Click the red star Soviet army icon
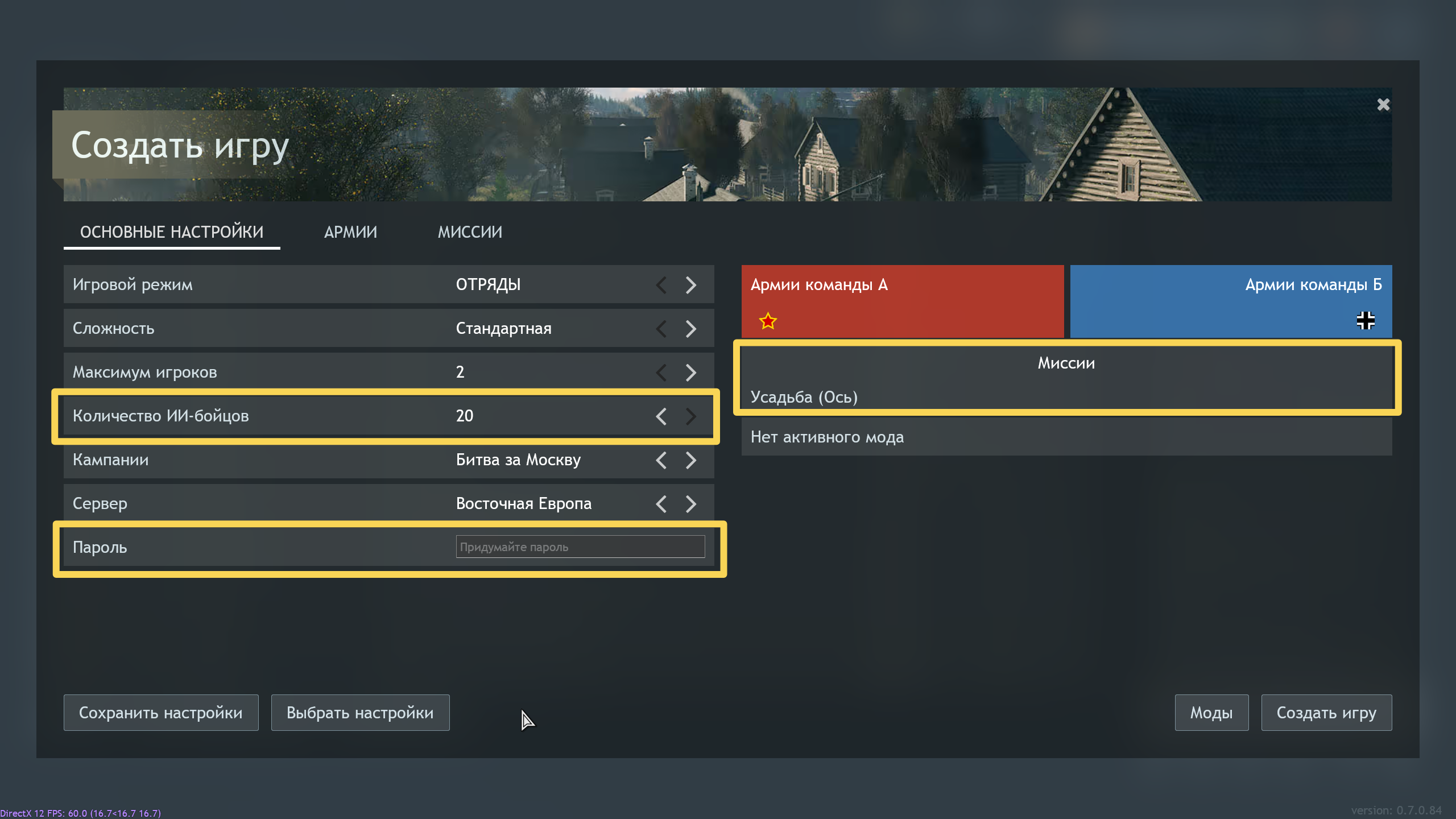Viewport: 1456px width, 819px height. pos(768,321)
